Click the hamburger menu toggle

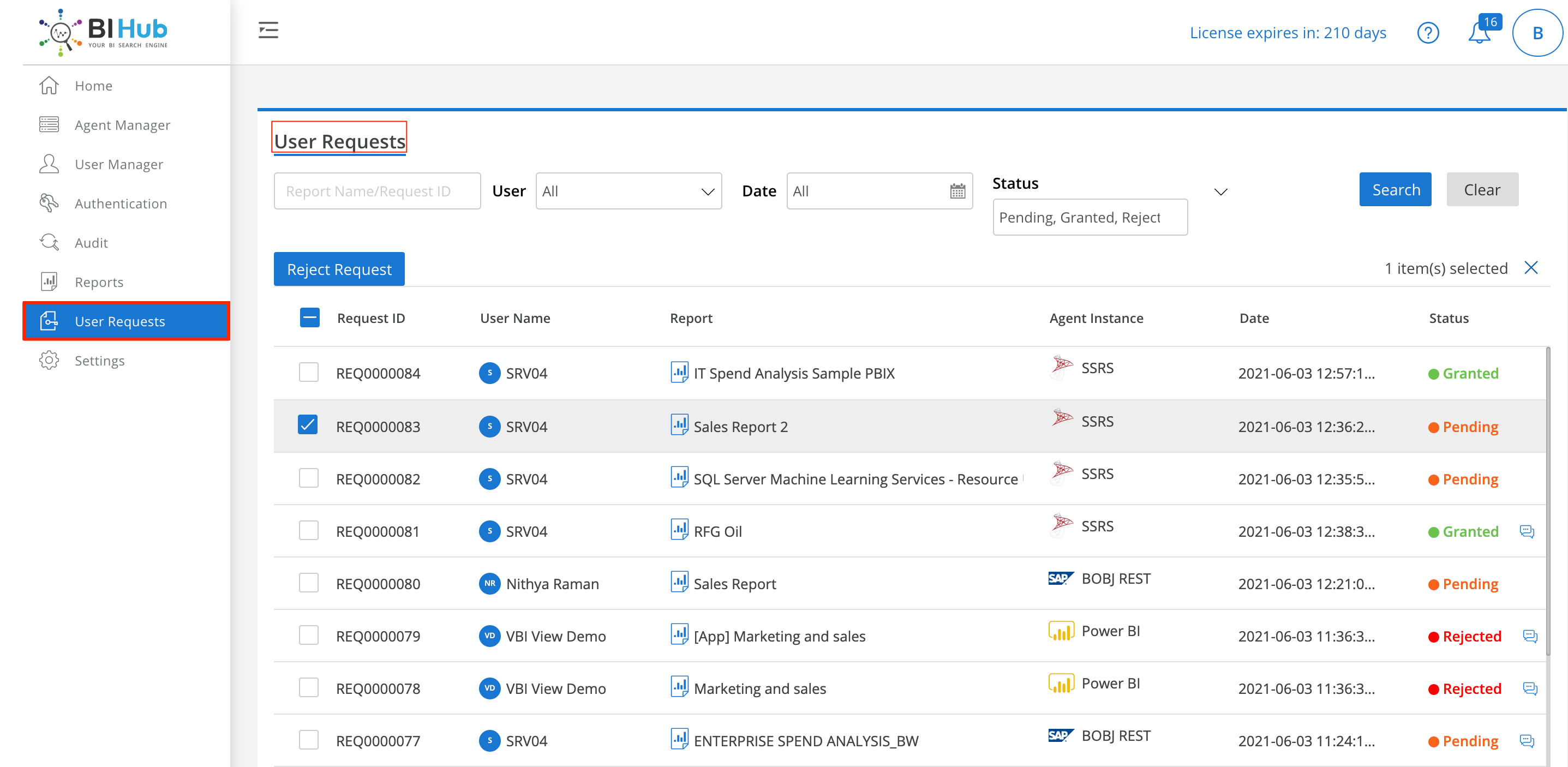pyautogui.click(x=268, y=30)
